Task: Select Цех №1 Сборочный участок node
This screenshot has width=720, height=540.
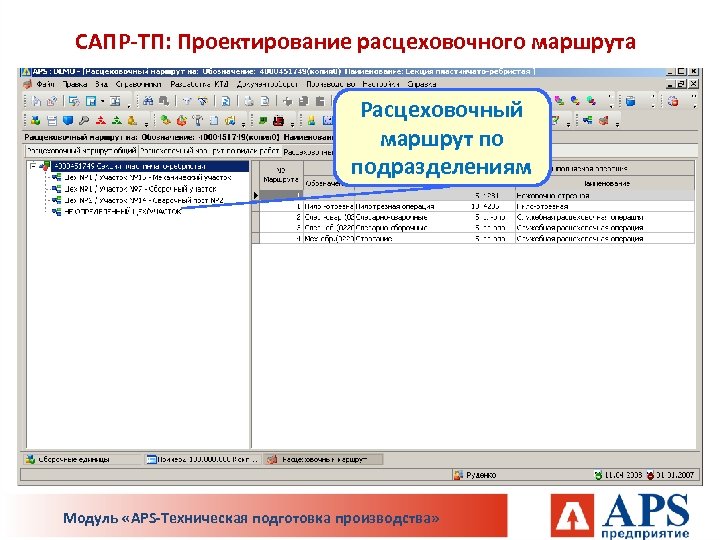Action: (x=141, y=189)
